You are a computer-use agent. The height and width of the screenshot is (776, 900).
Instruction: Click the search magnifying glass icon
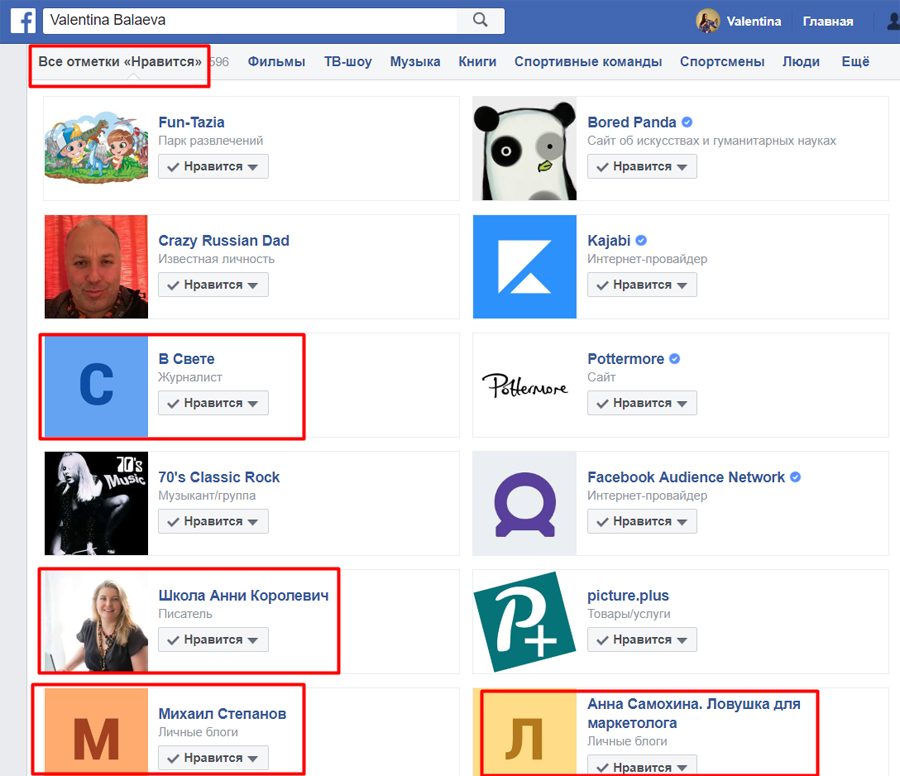(479, 20)
